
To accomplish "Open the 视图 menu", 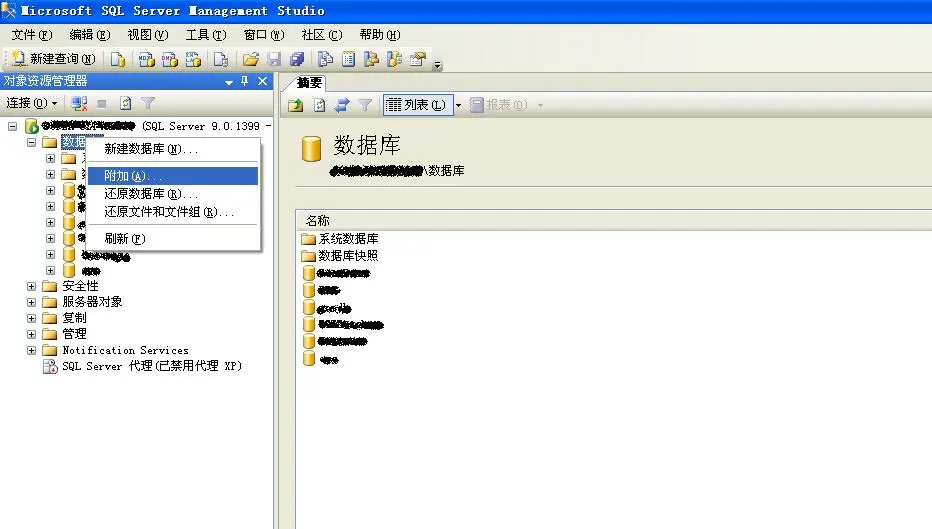I will pyautogui.click(x=148, y=35).
